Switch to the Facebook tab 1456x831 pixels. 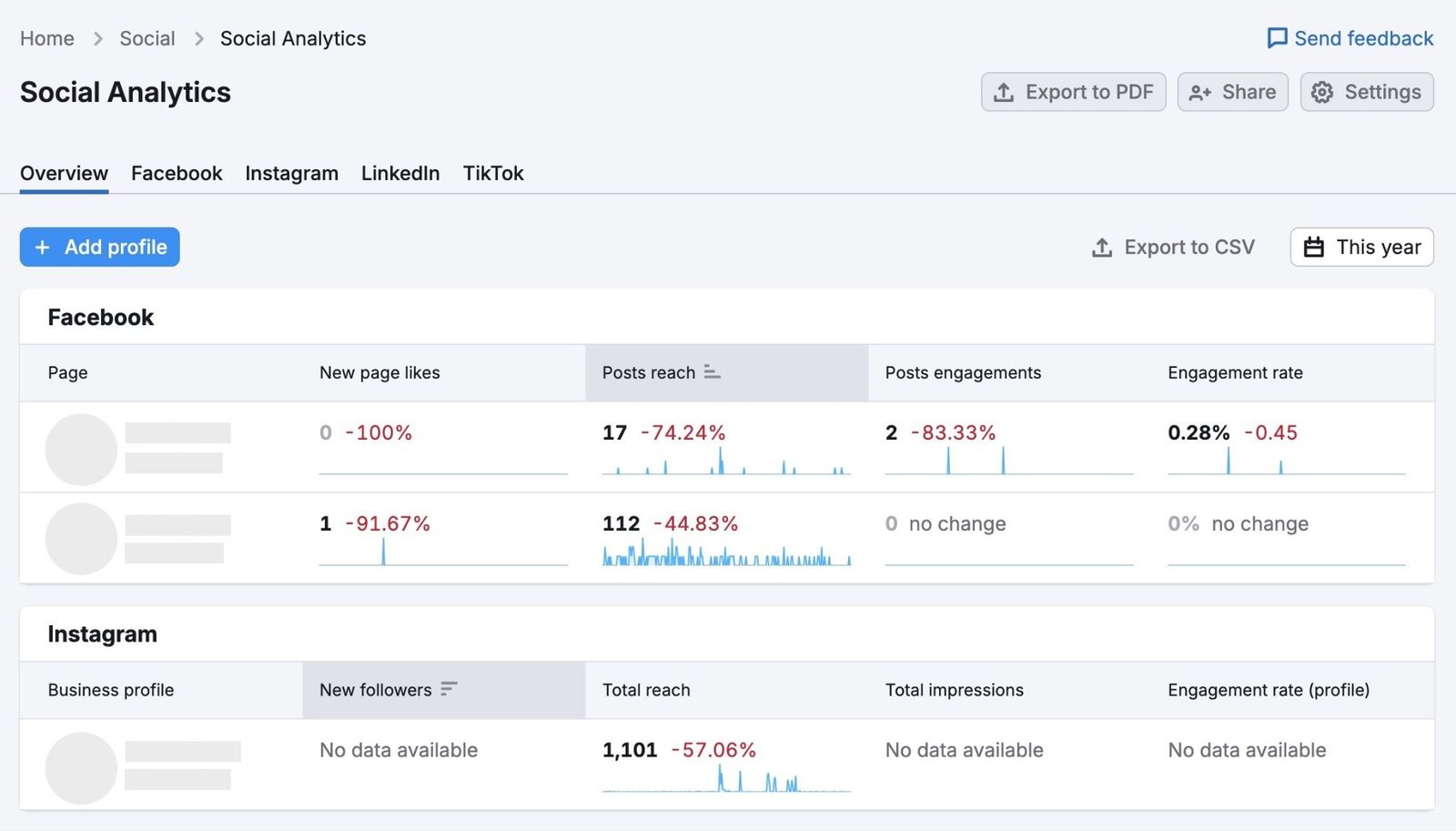click(x=177, y=173)
